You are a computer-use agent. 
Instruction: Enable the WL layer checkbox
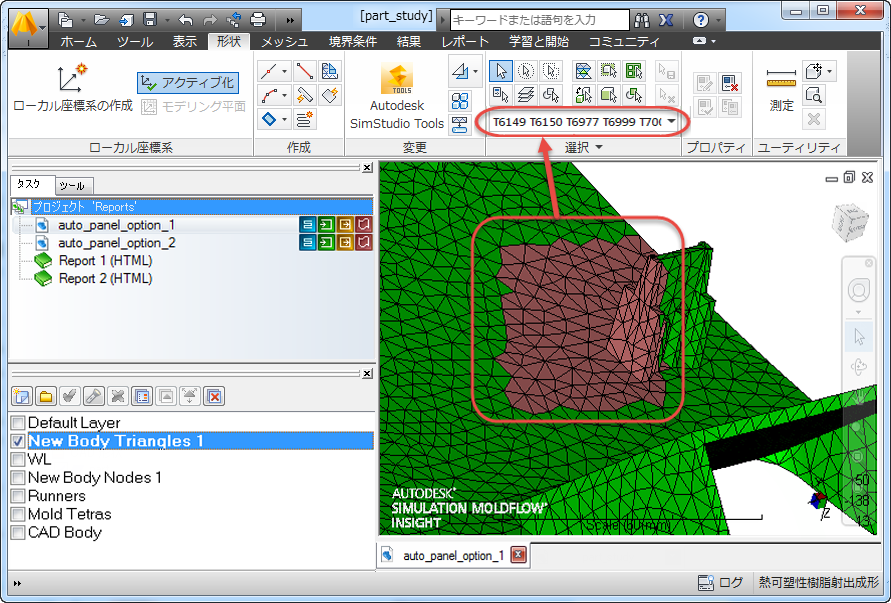[18, 459]
